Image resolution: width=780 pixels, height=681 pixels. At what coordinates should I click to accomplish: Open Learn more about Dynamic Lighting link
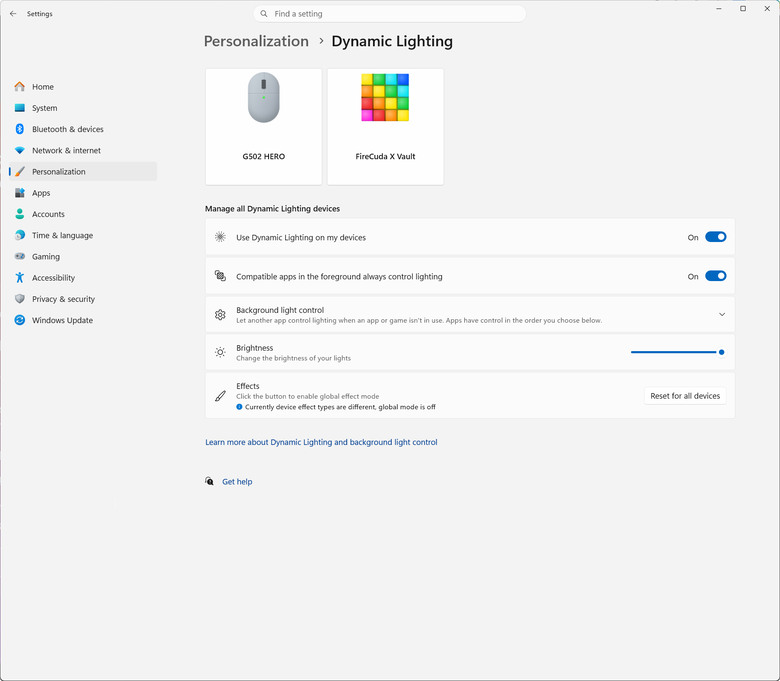(321, 442)
